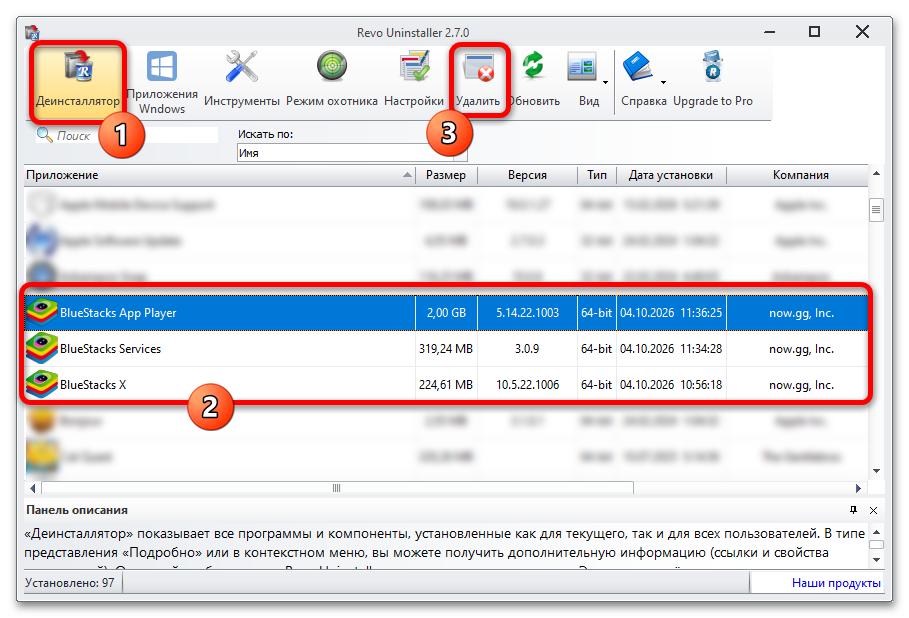The height and width of the screenshot is (618, 909).
Task: Click the BlueStacks App Player icon
Action: coord(42,313)
